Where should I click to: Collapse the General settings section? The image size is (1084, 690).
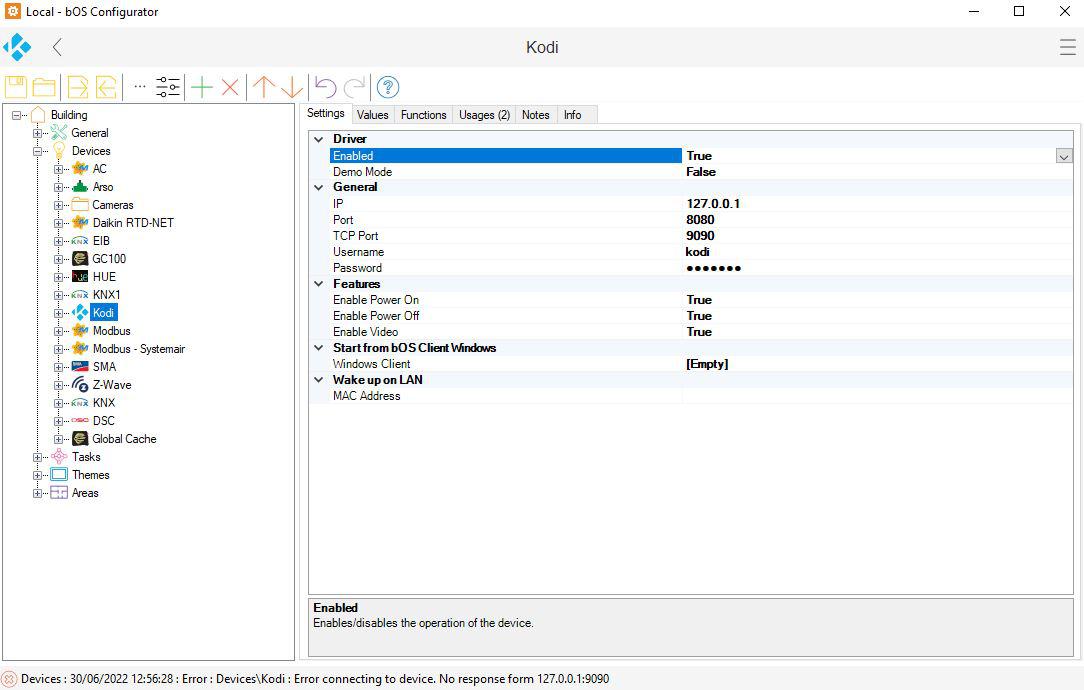click(x=319, y=187)
